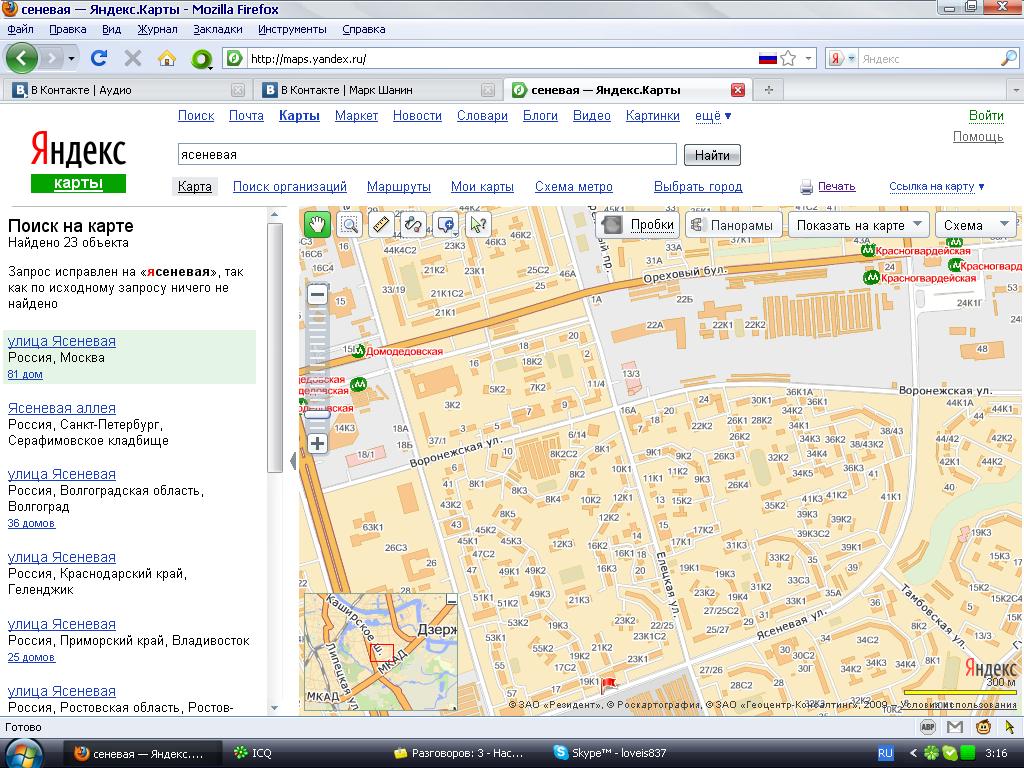Click the printer icon next to Печать
This screenshot has width=1024, height=768.
point(807,187)
